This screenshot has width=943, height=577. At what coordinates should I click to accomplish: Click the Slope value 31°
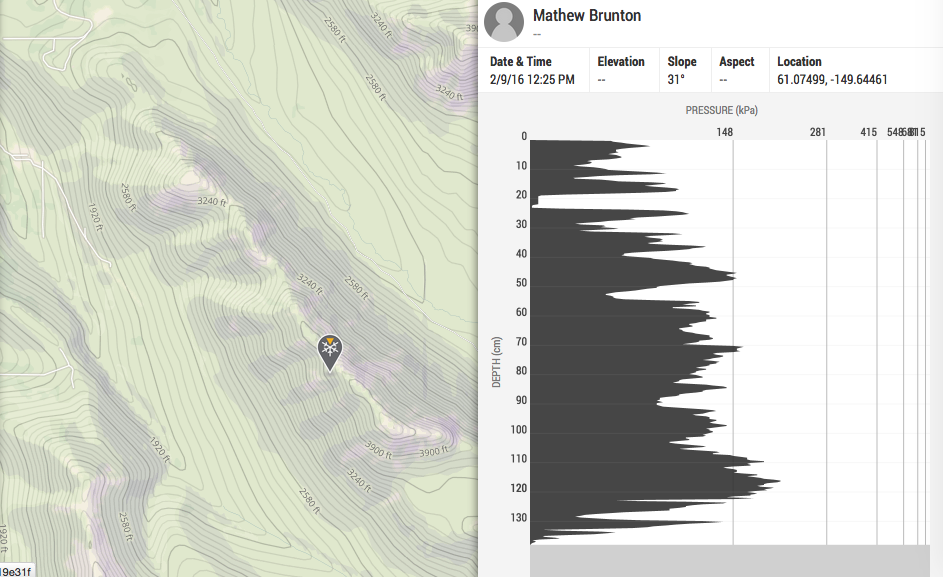point(676,79)
